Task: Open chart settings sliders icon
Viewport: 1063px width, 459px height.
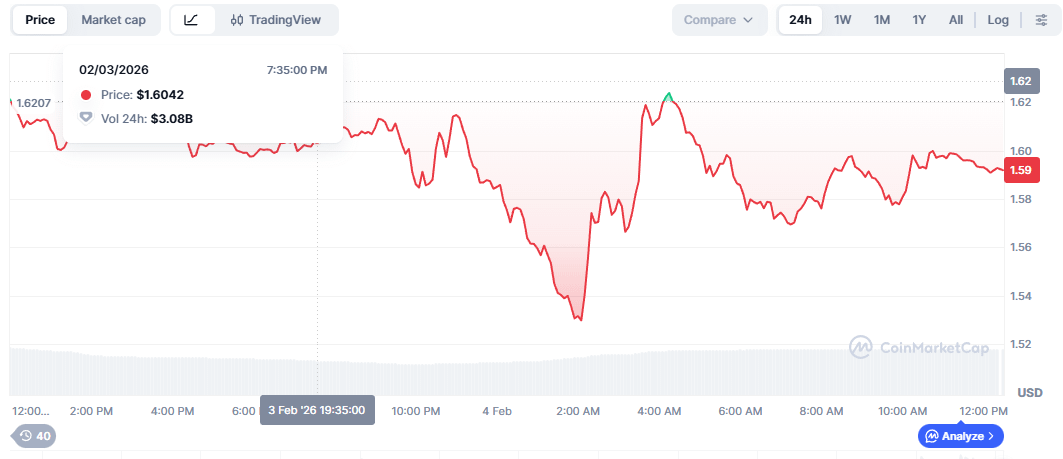Action: 1041,20
